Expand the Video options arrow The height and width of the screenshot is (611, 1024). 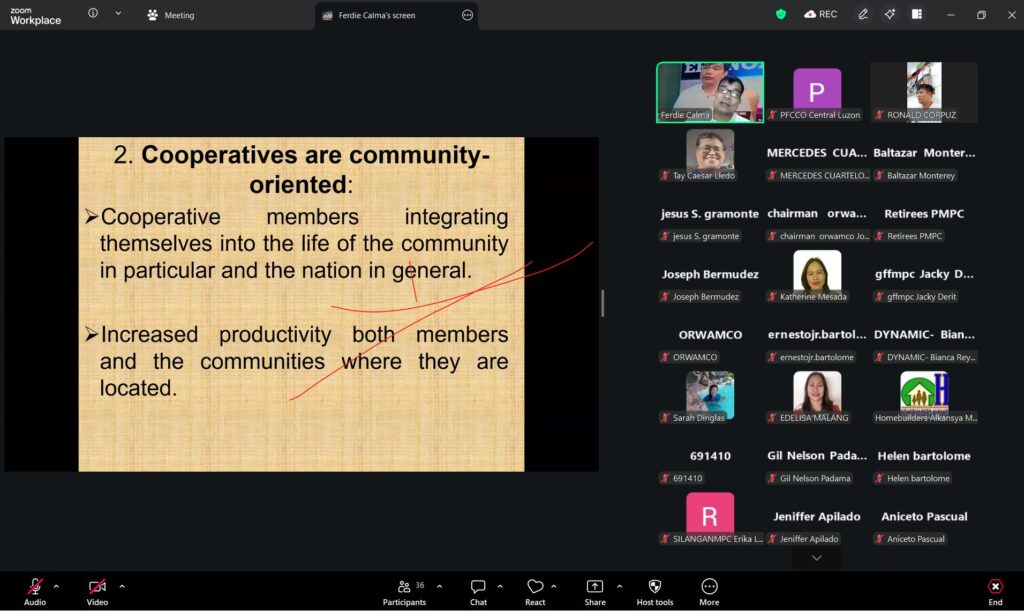(122, 586)
